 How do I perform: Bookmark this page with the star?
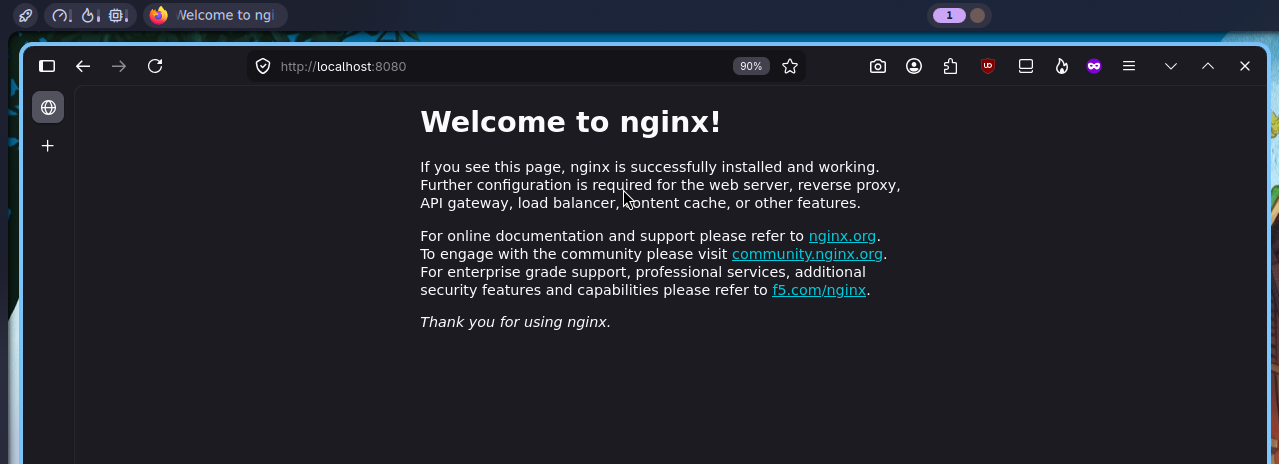pos(790,66)
